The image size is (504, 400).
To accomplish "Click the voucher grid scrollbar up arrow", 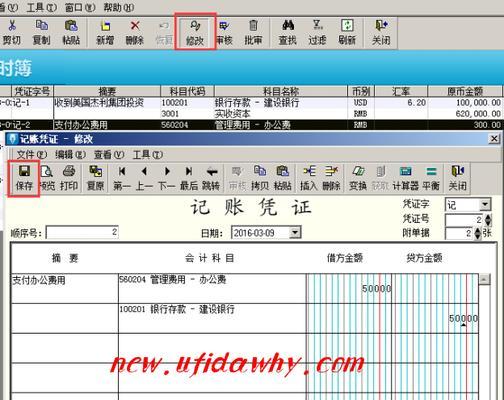I will 484,279.
